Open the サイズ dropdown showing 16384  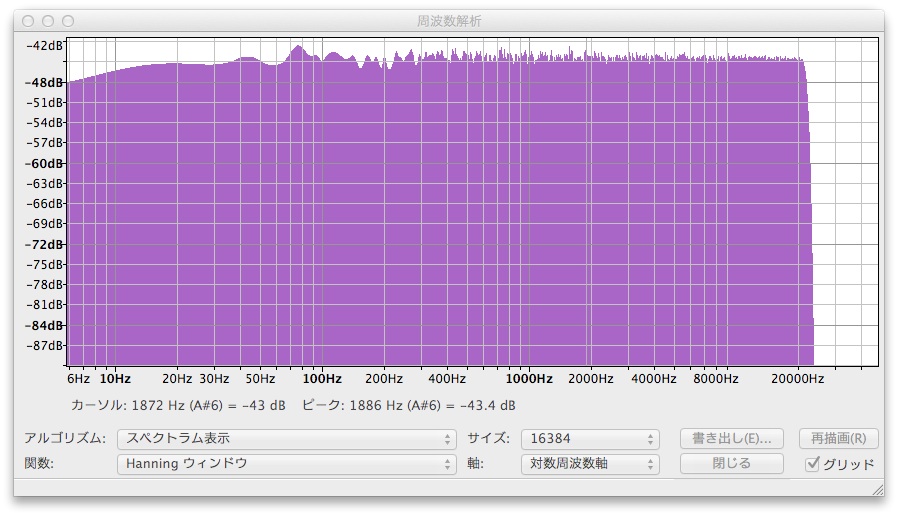point(590,439)
